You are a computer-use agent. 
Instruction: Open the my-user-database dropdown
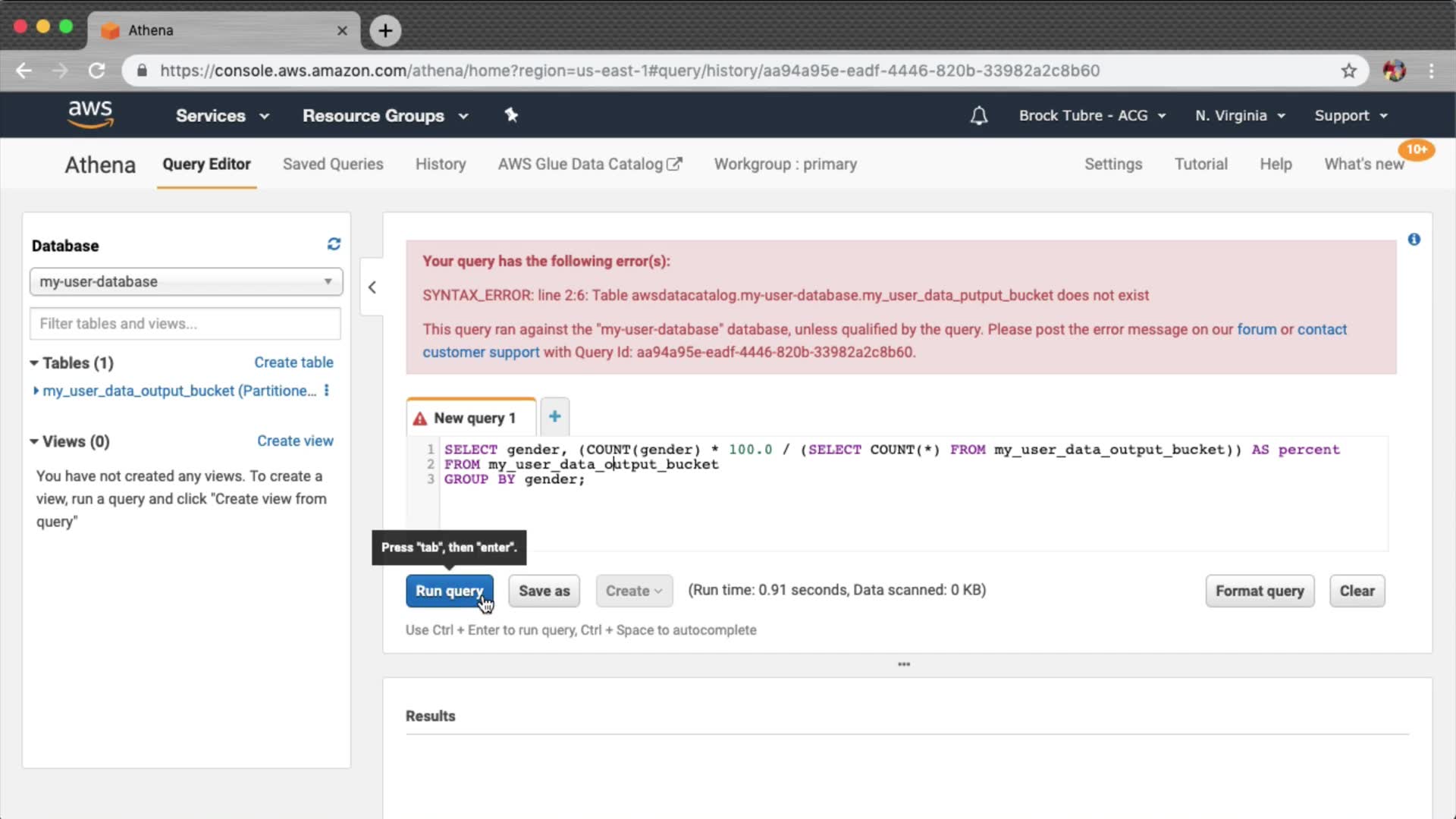(186, 281)
